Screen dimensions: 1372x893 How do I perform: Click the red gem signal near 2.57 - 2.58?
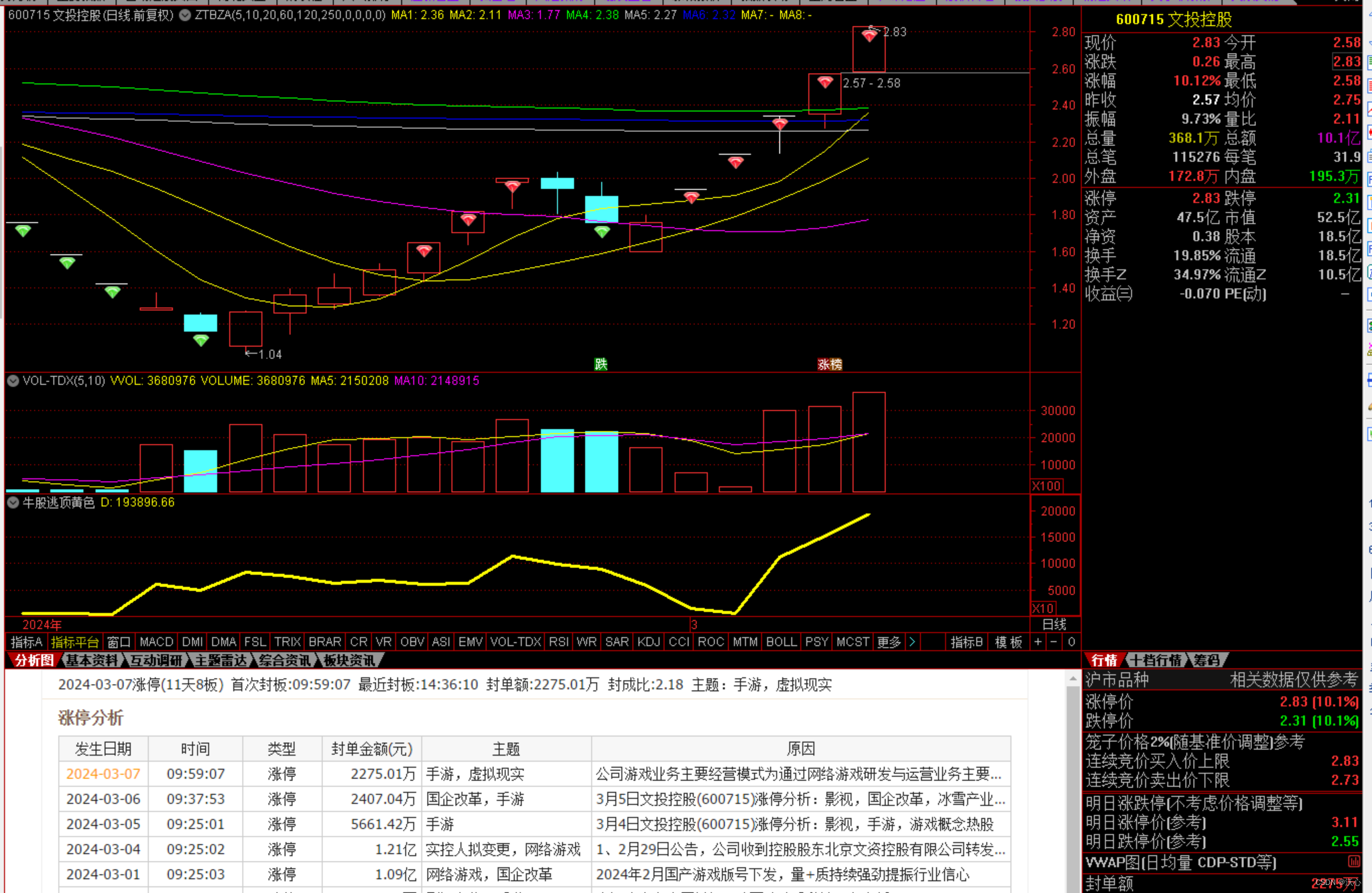click(825, 82)
